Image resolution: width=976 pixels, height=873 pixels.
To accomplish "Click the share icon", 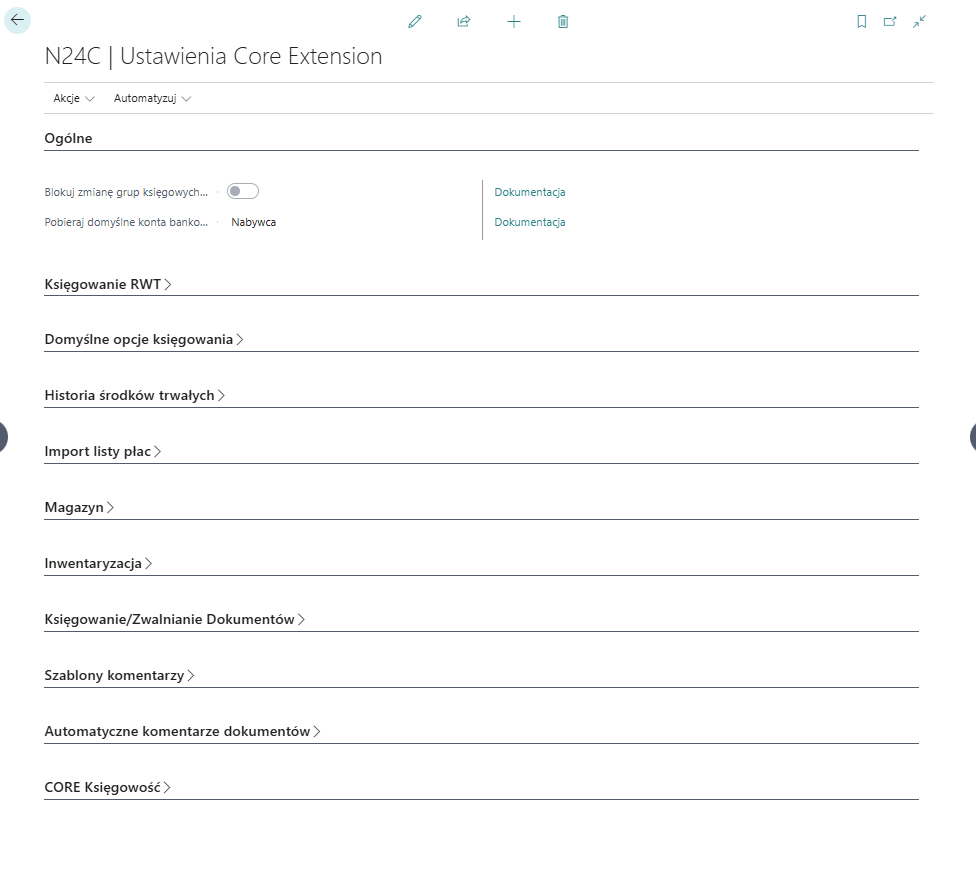I will pos(464,21).
